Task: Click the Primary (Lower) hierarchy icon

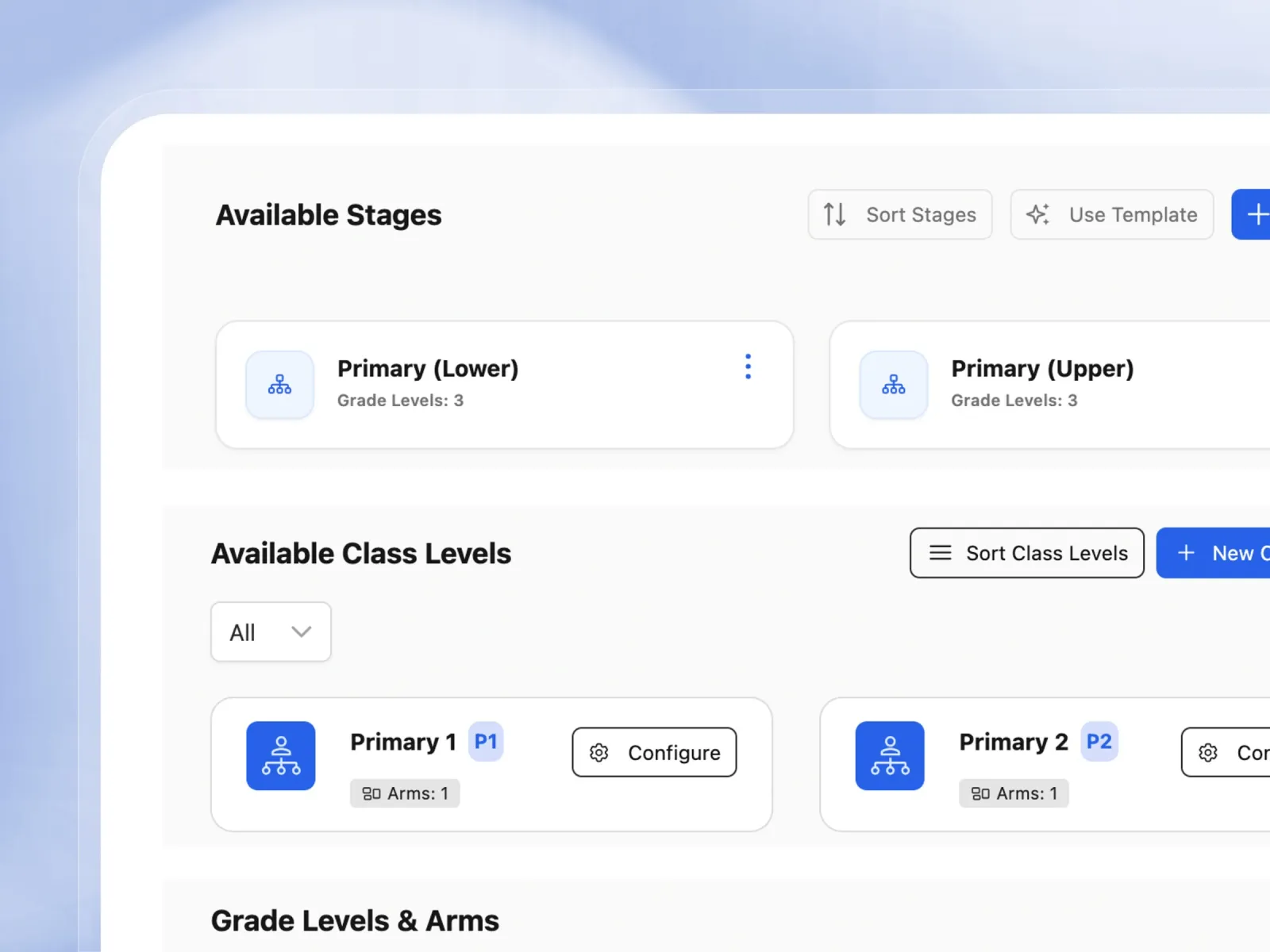Action: pyautogui.click(x=279, y=385)
